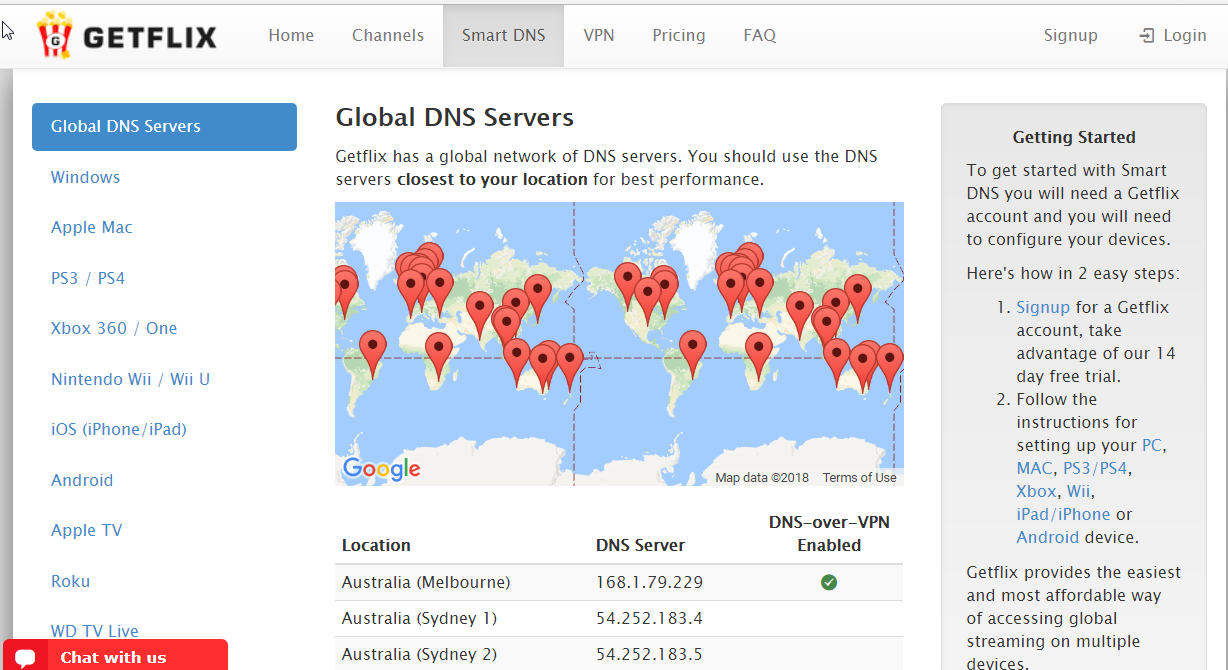
Task: Click the chat bubble icon
Action: click(x=26, y=658)
